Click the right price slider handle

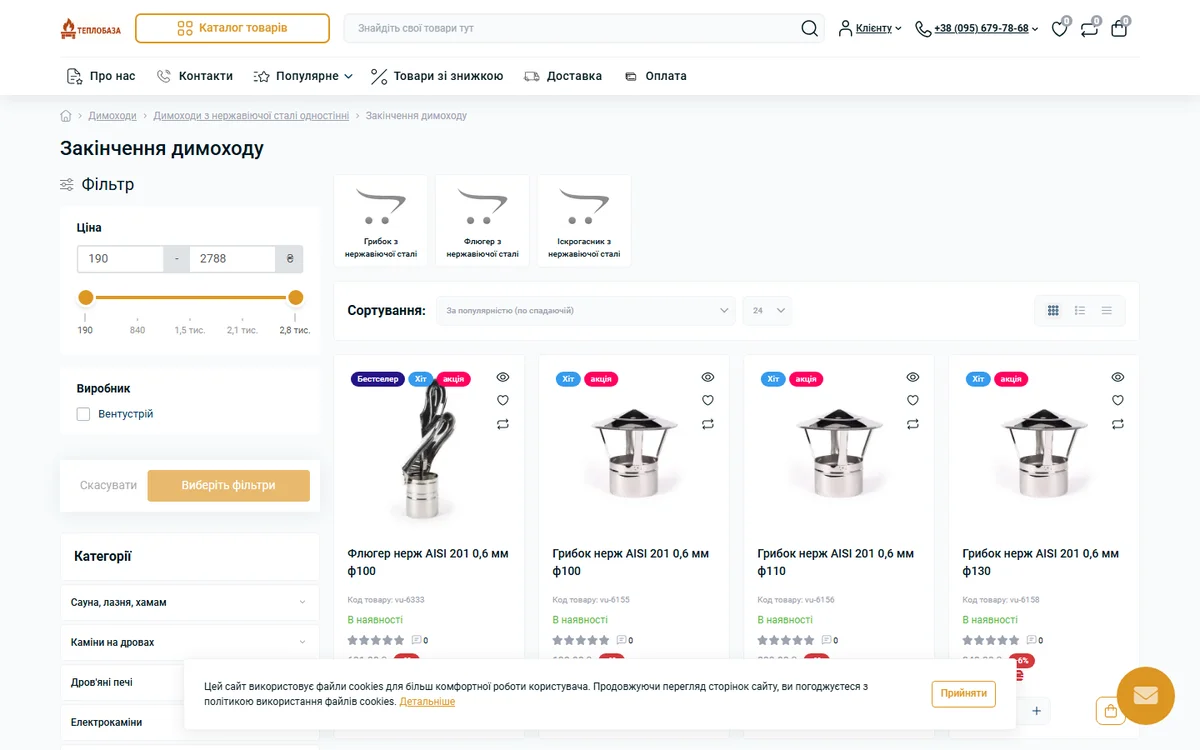[x=295, y=297]
